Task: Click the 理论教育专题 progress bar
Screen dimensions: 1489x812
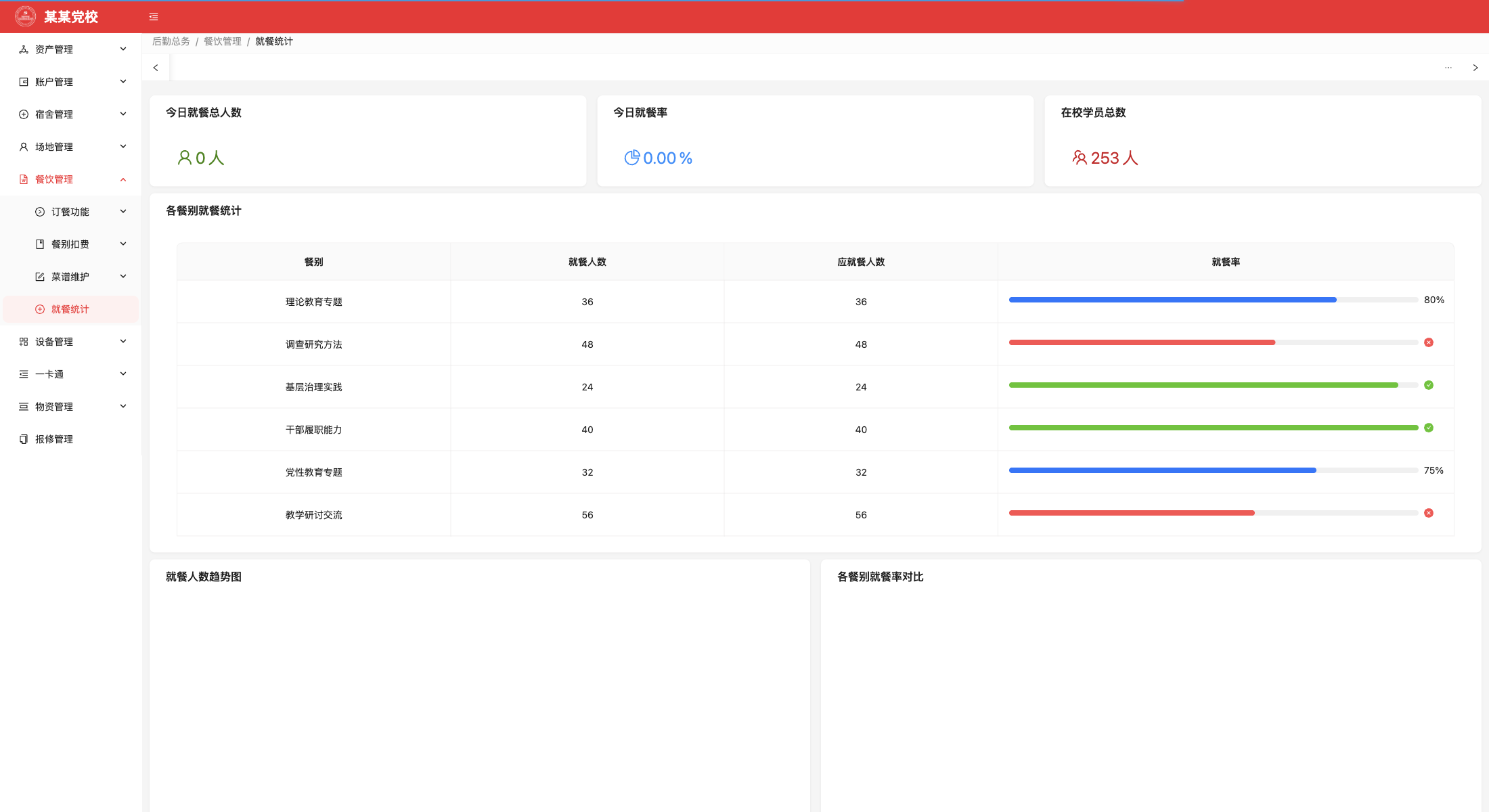Action: (x=1214, y=300)
